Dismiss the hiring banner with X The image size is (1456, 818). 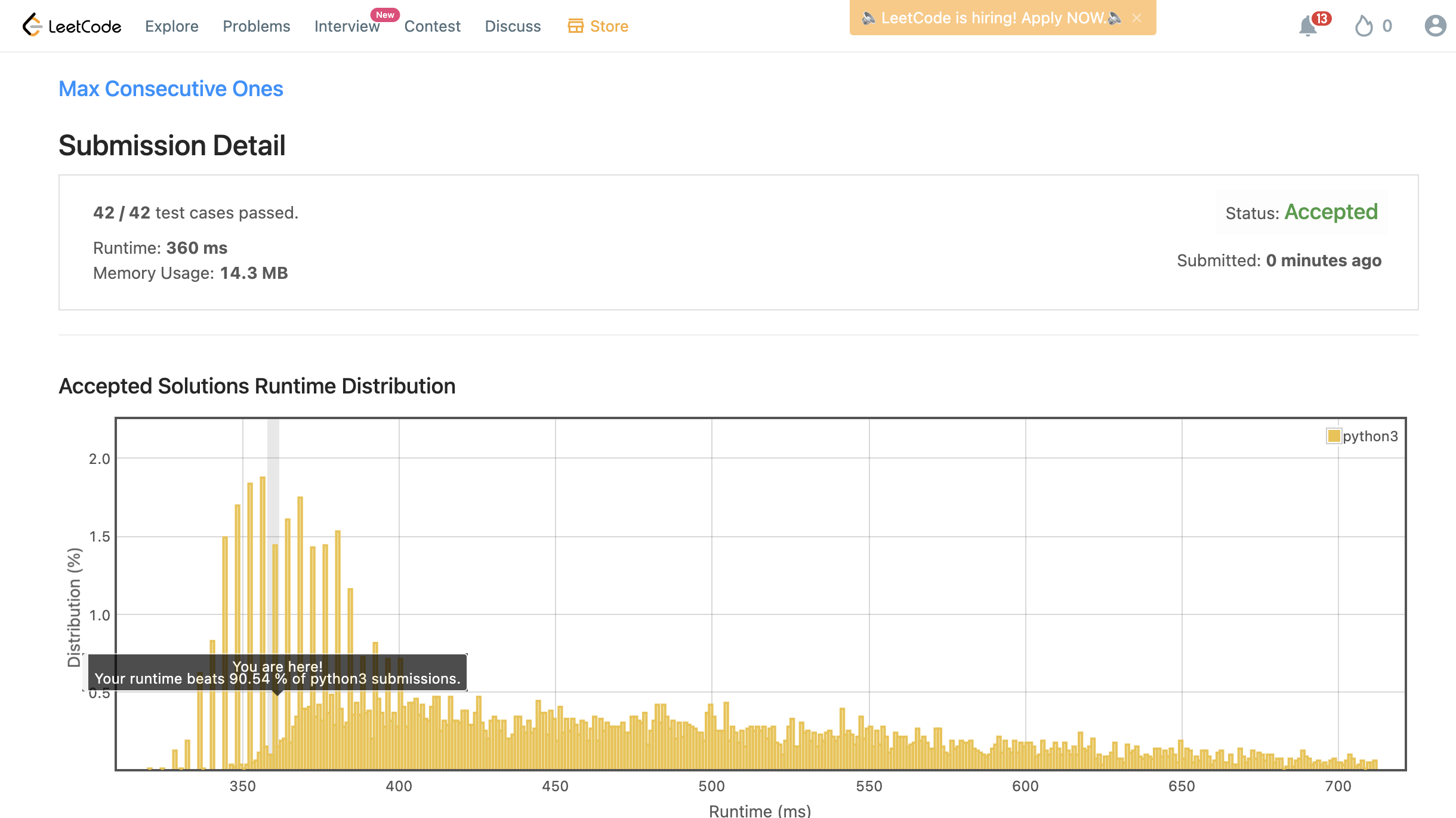click(x=1137, y=18)
